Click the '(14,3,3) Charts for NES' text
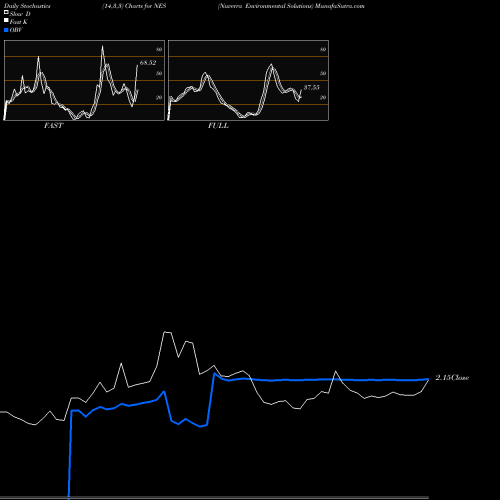The width and height of the screenshot is (500, 500). coord(134,6)
